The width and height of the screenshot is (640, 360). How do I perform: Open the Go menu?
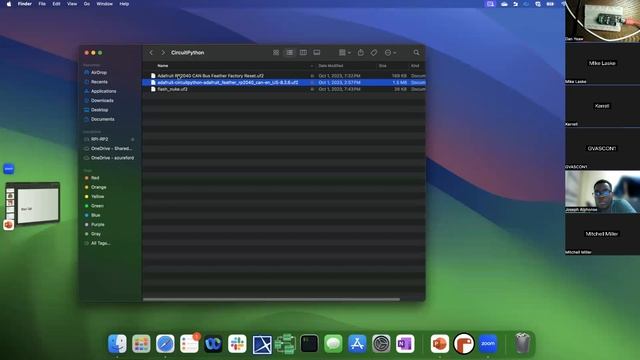[87, 4]
